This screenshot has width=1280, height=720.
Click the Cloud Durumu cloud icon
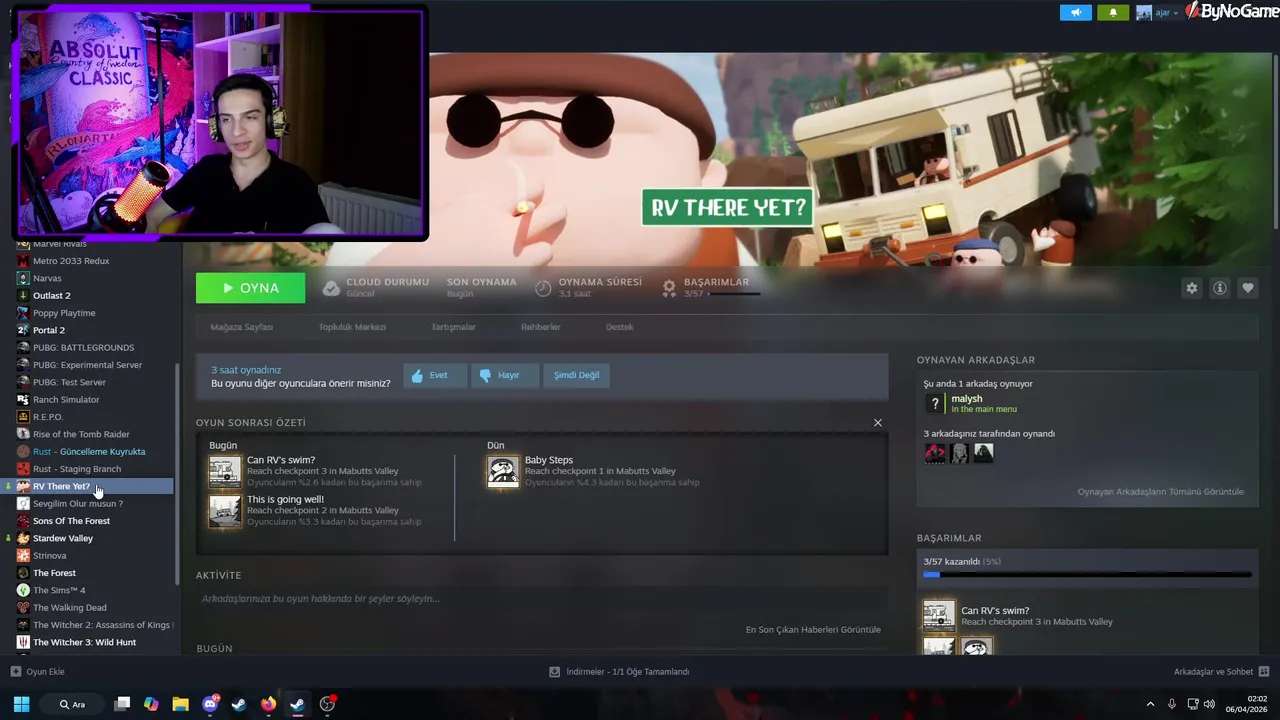[331, 288]
